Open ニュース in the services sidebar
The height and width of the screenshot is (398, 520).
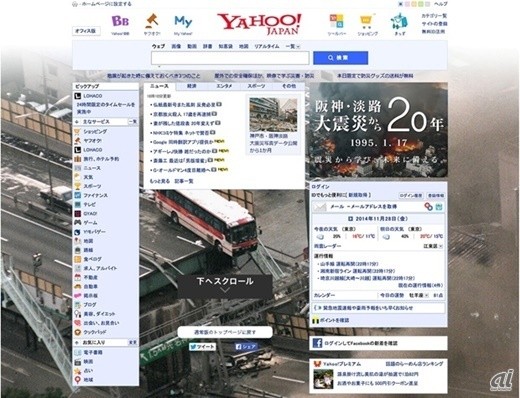[92, 168]
